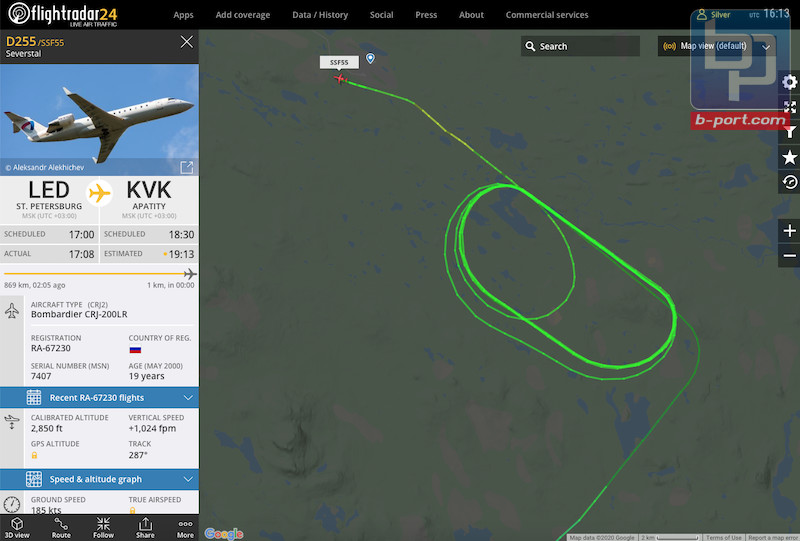Zoom in the map with plus button
This screenshot has width=800, height=541.
point(789,231)
